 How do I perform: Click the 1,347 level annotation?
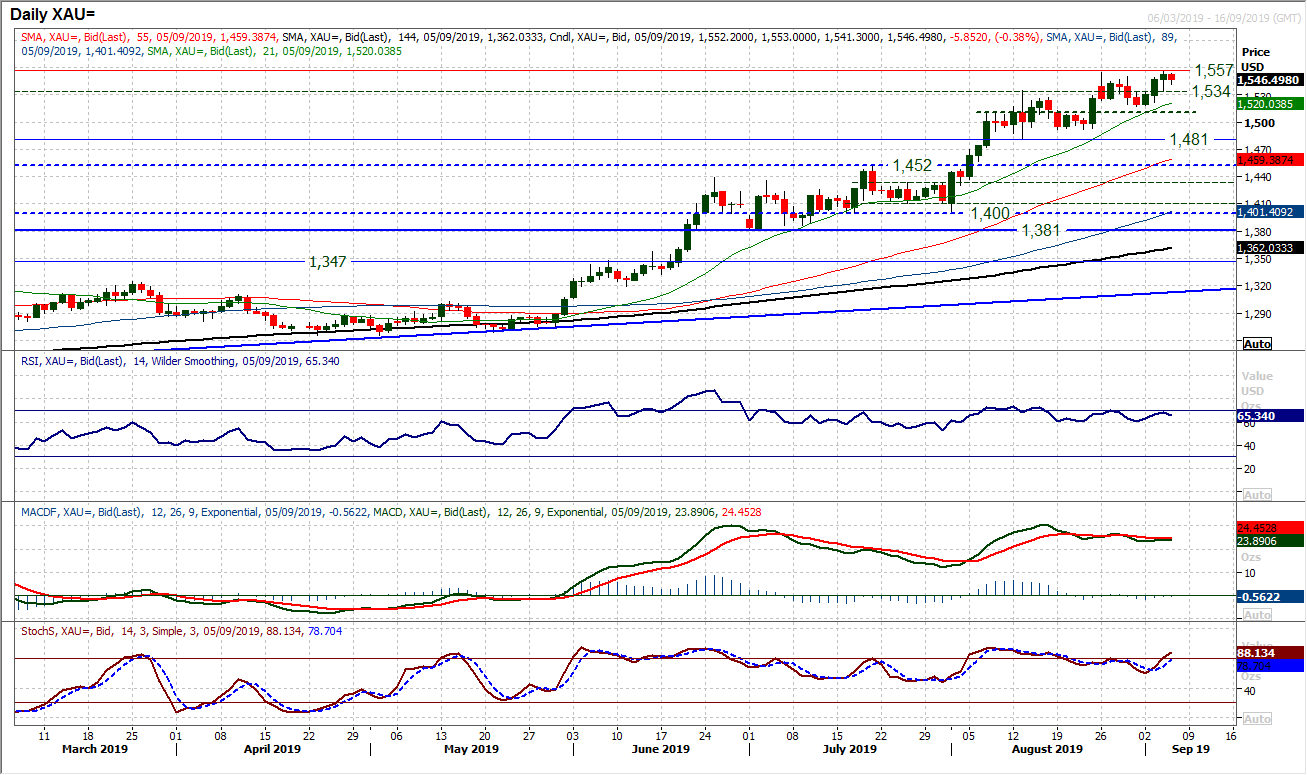[327, 261]
